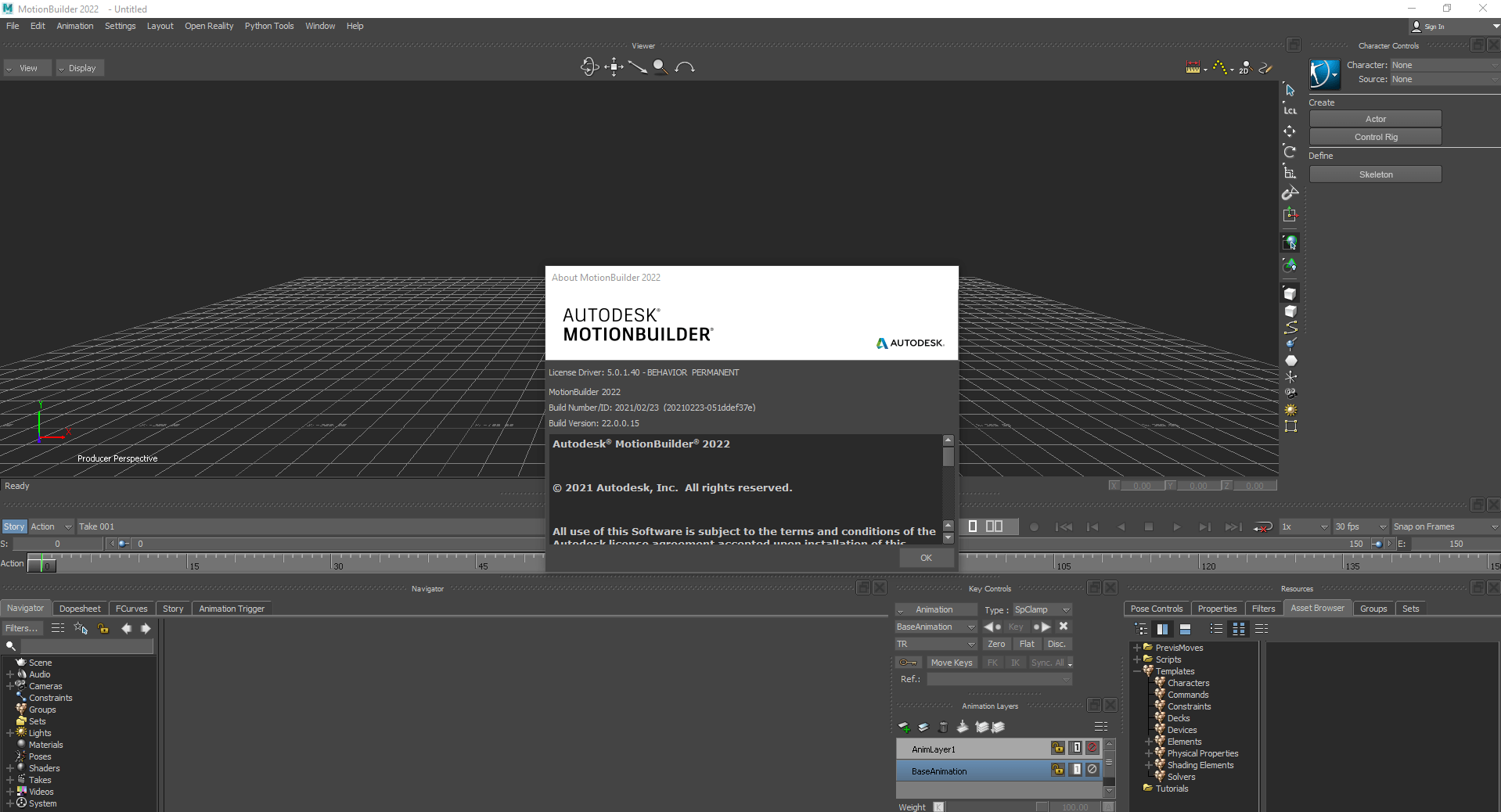The image size is (1501, 812).
Task: Click the Sun light display icon
Action: click(x=1290, y=410)
